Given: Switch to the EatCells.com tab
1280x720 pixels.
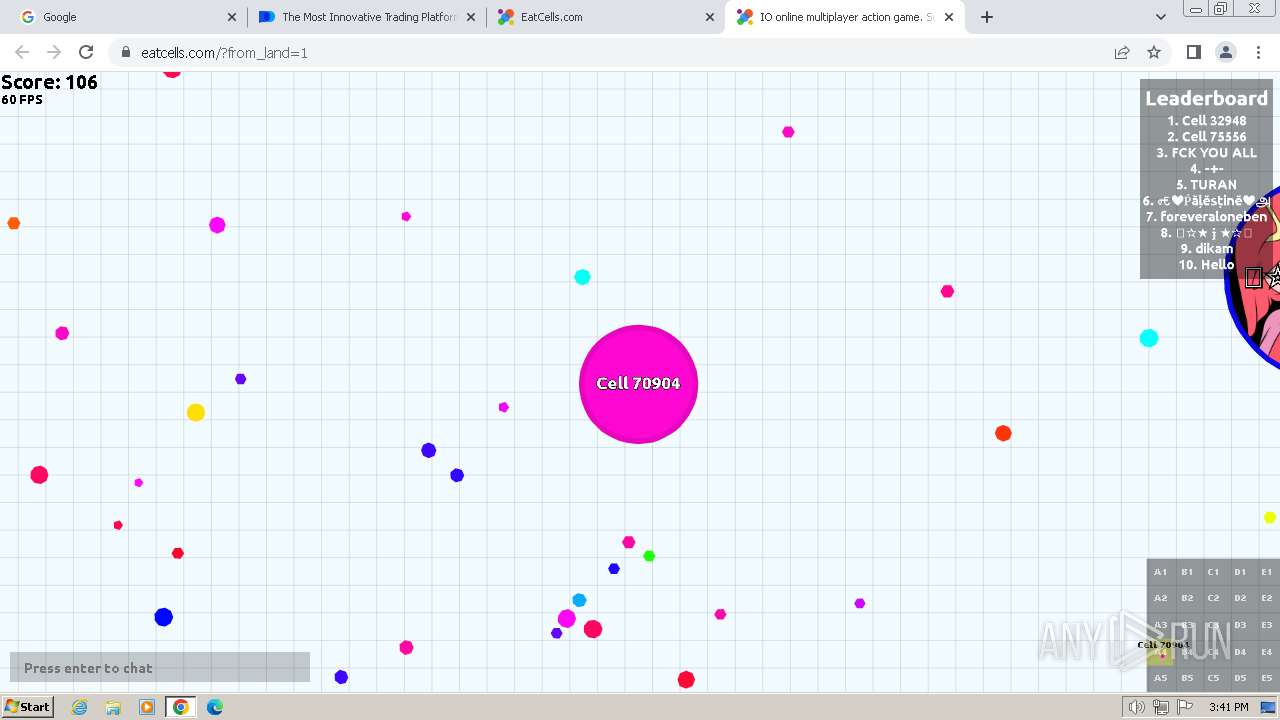Looking at the screenshot, I should pos(605,17).
